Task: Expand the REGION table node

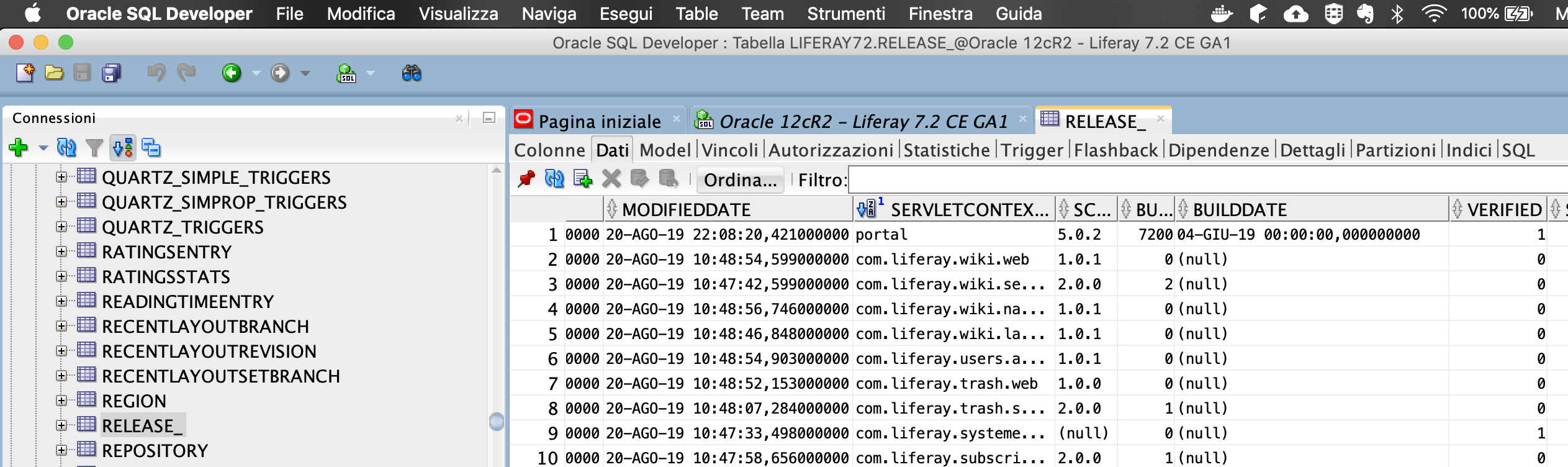Action: tap(61, 401)
